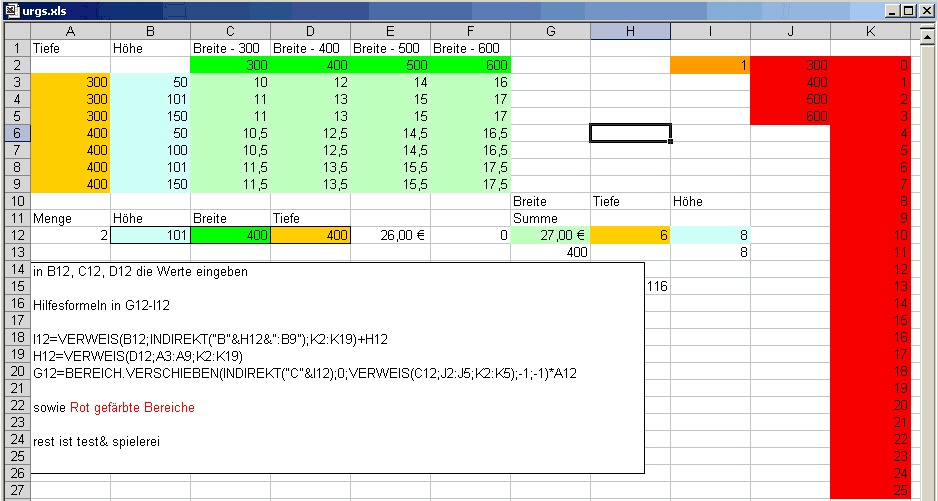This screenshot has width=938, height=501.
Task: Select column J header
Action: [x=790, y=31]
